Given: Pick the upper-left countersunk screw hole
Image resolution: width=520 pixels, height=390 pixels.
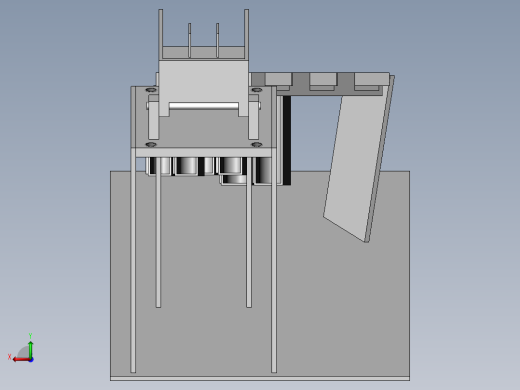Looking at the screenshot, I should [151, 90].
